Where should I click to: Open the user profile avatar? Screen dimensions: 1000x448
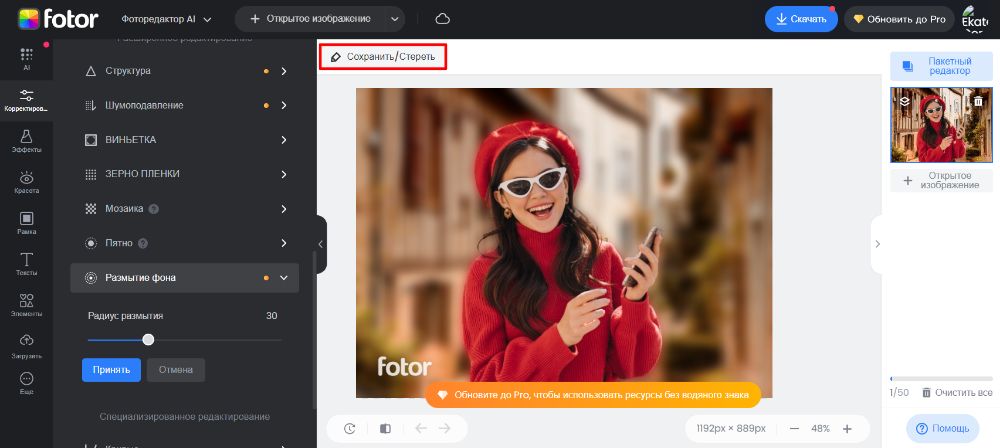pyautogui.click(x=974, y=19)
